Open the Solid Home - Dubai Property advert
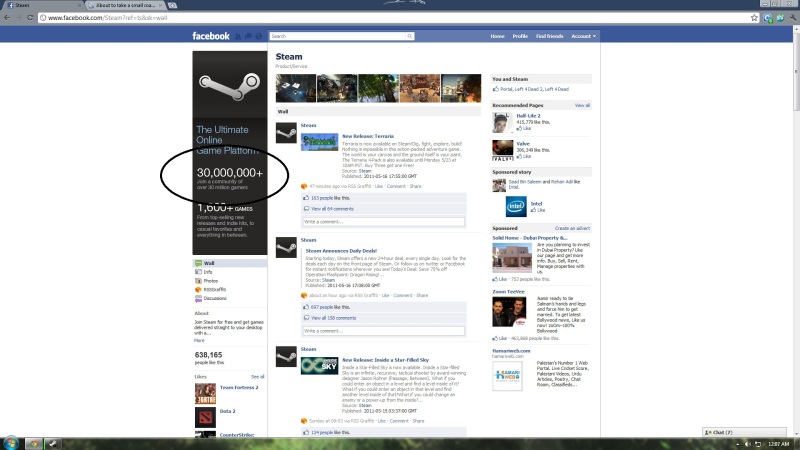 click(x=530, y=238)
